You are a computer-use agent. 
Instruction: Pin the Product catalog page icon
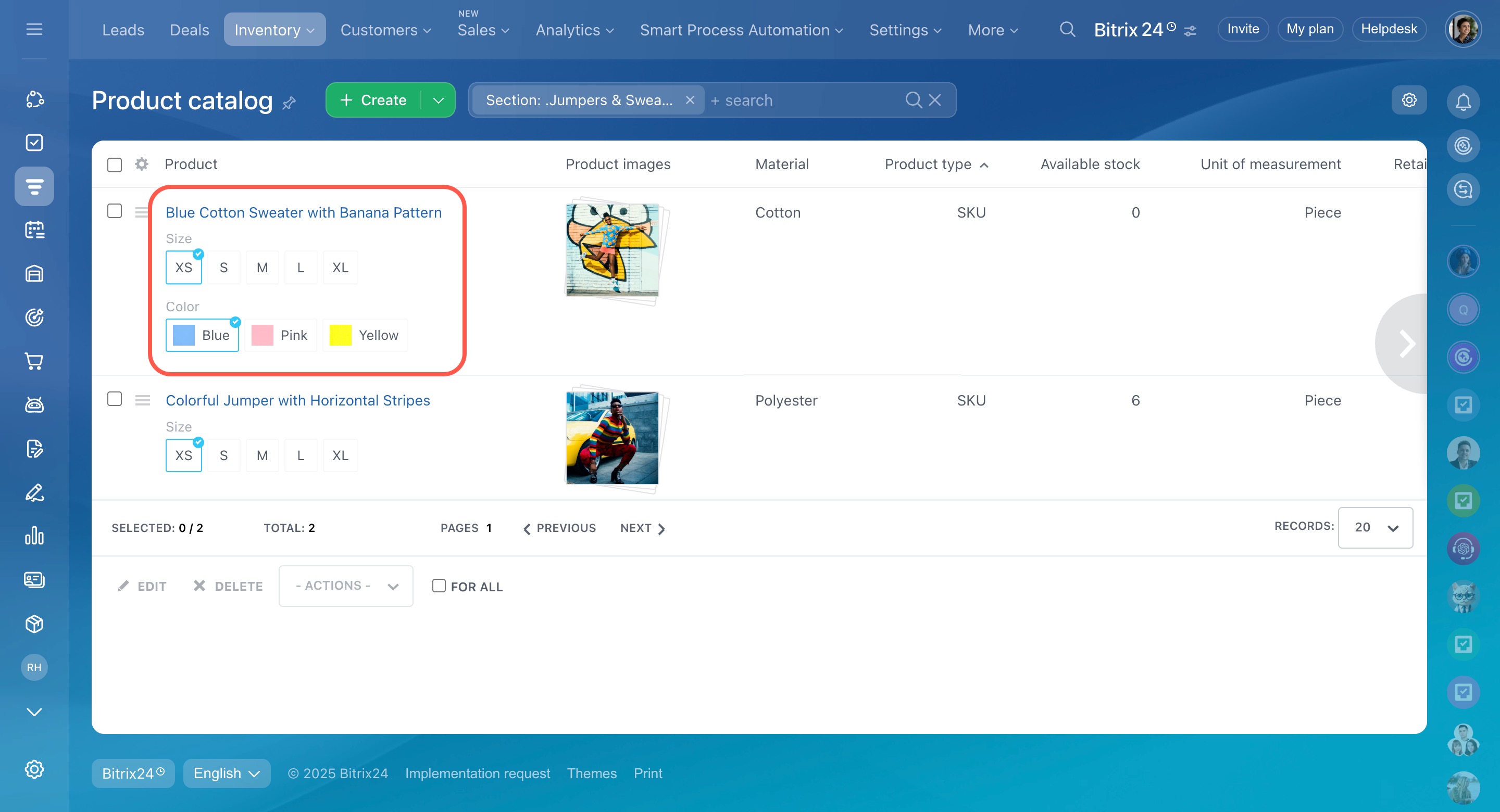pos(290,104)
